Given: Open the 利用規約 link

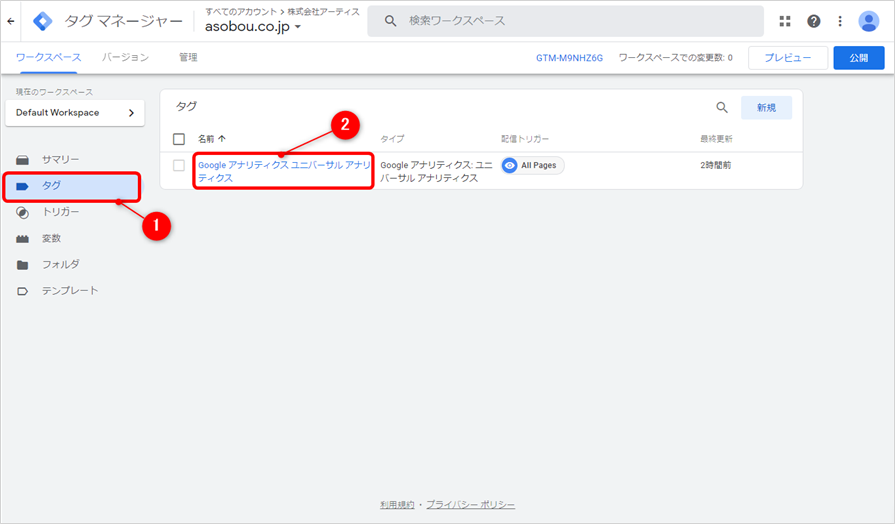Looking at the screenshot, I should click(397, 505).
